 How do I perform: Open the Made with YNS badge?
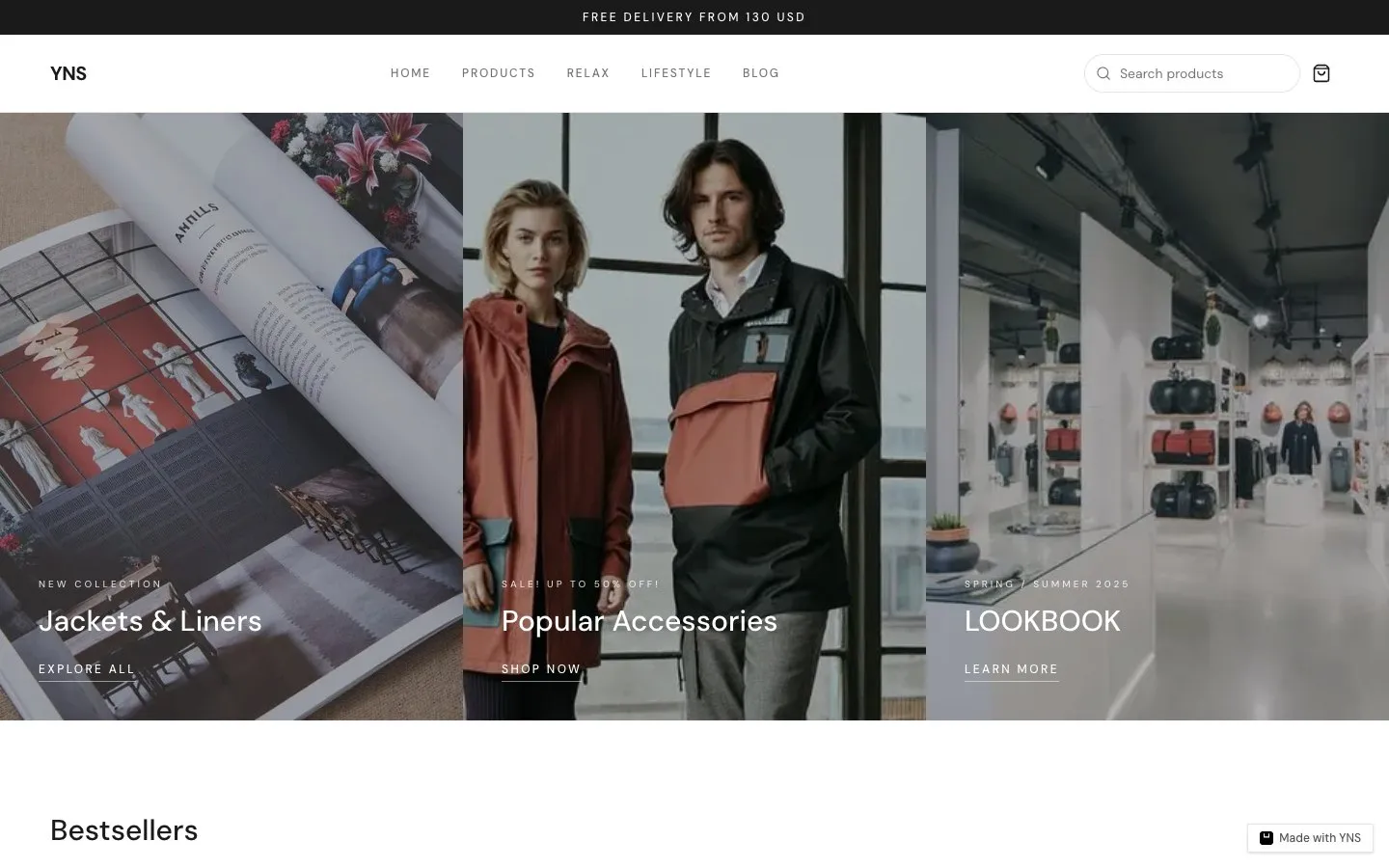click(x=1310, y=838)
